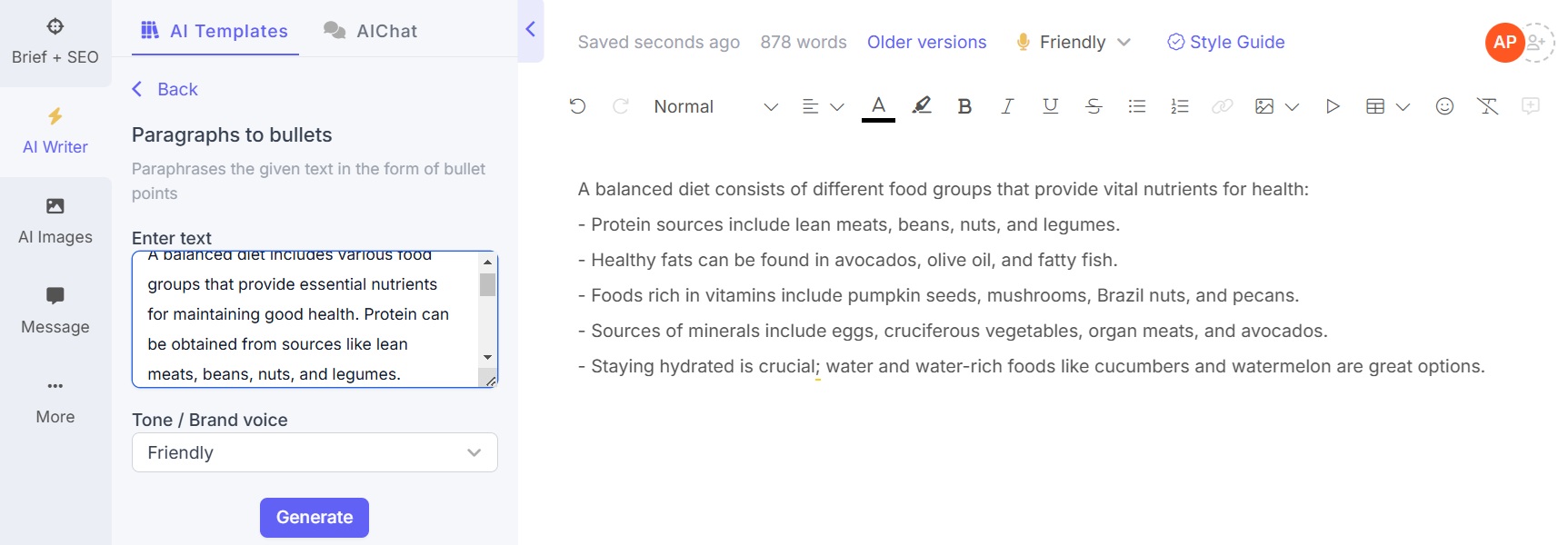1568x545 pixels.
Task: Click the Enter text scrollbar down arrow
Action: [488, 358]
